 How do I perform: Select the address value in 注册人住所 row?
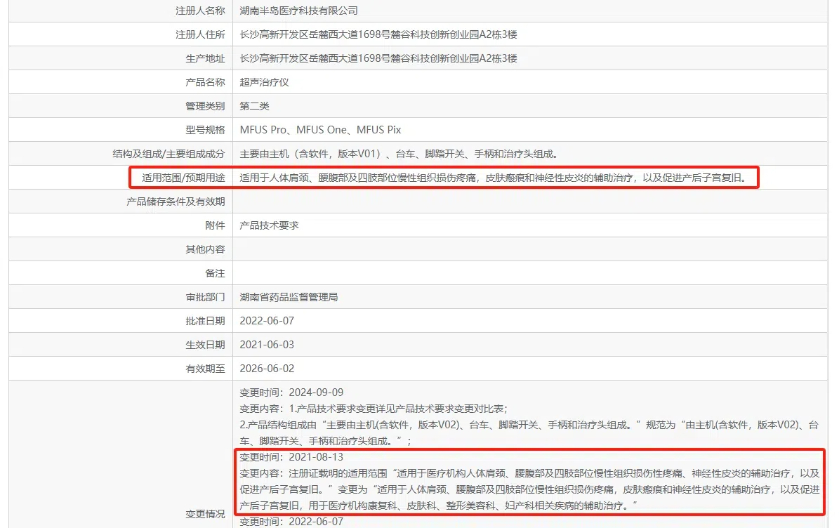click(x=378, y=35)
